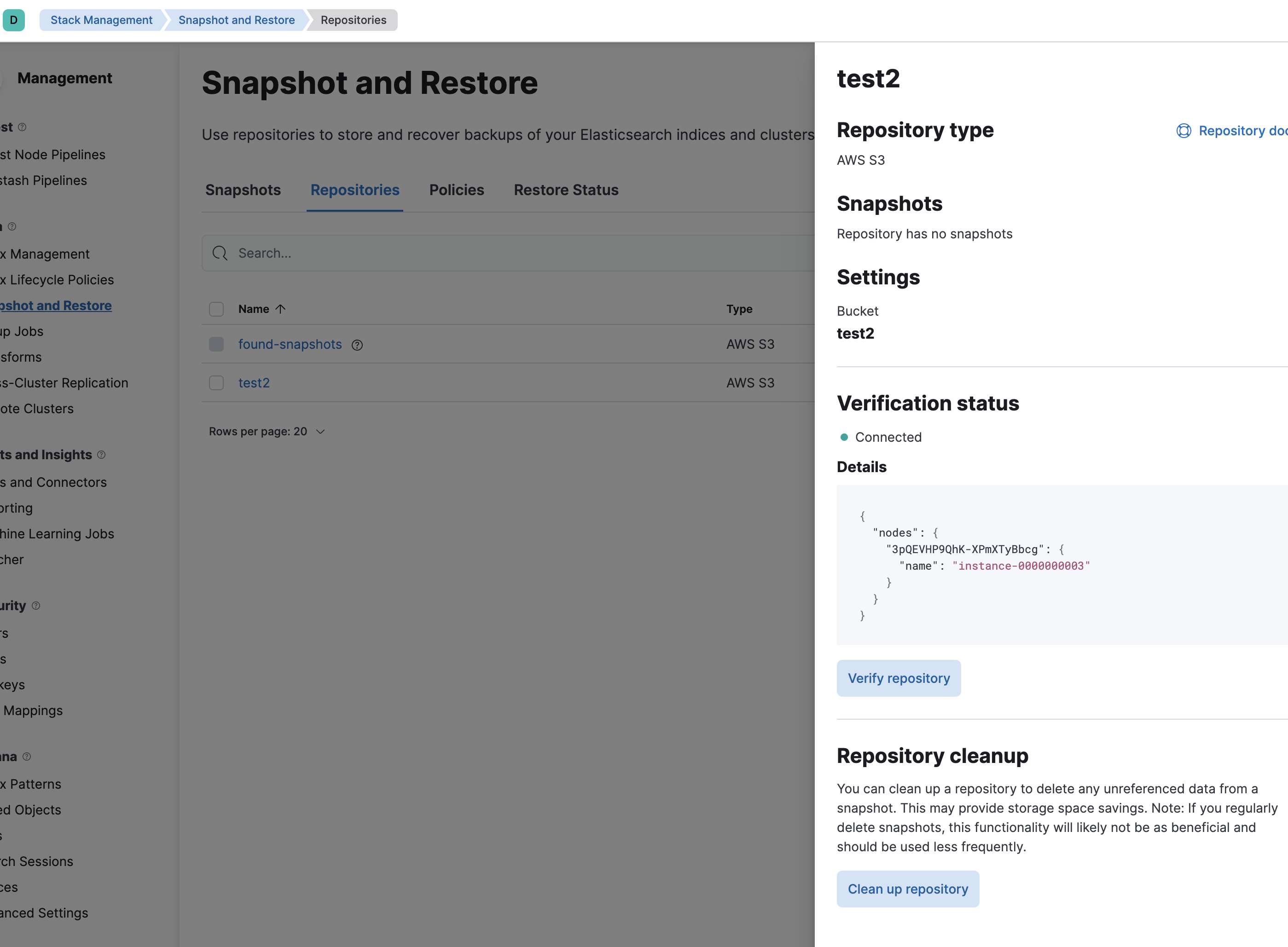Click the D space avatar icon

pos(14,20)
